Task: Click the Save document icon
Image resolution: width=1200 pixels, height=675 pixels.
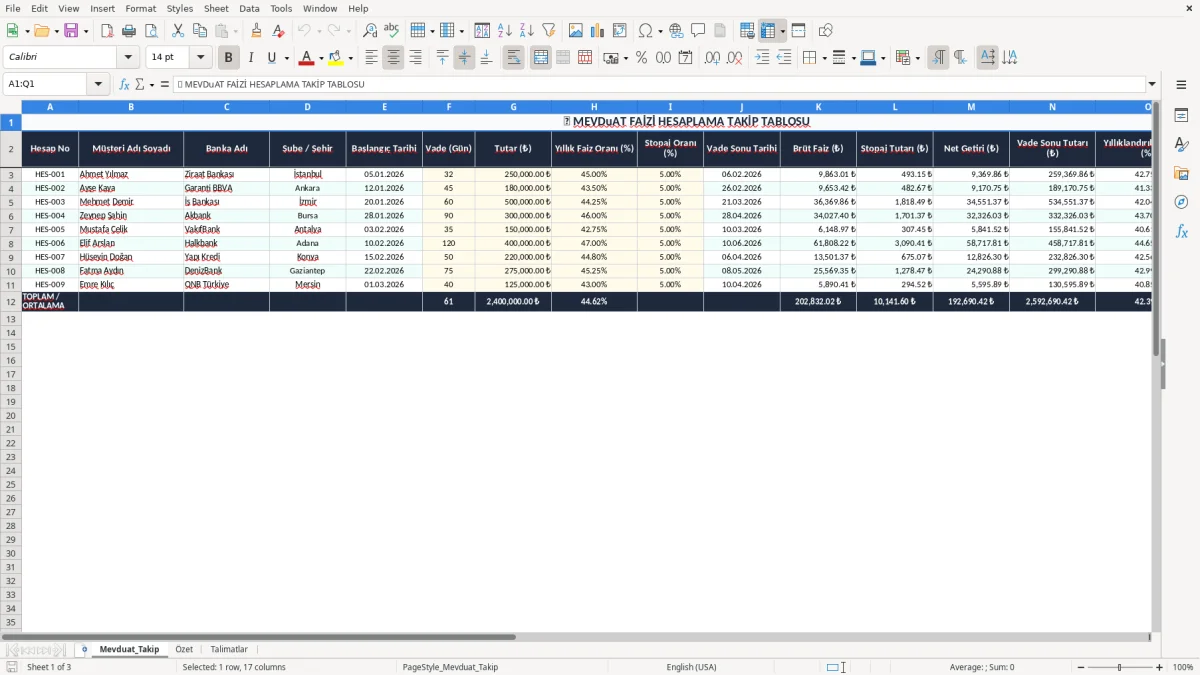Action: [71, 31]
